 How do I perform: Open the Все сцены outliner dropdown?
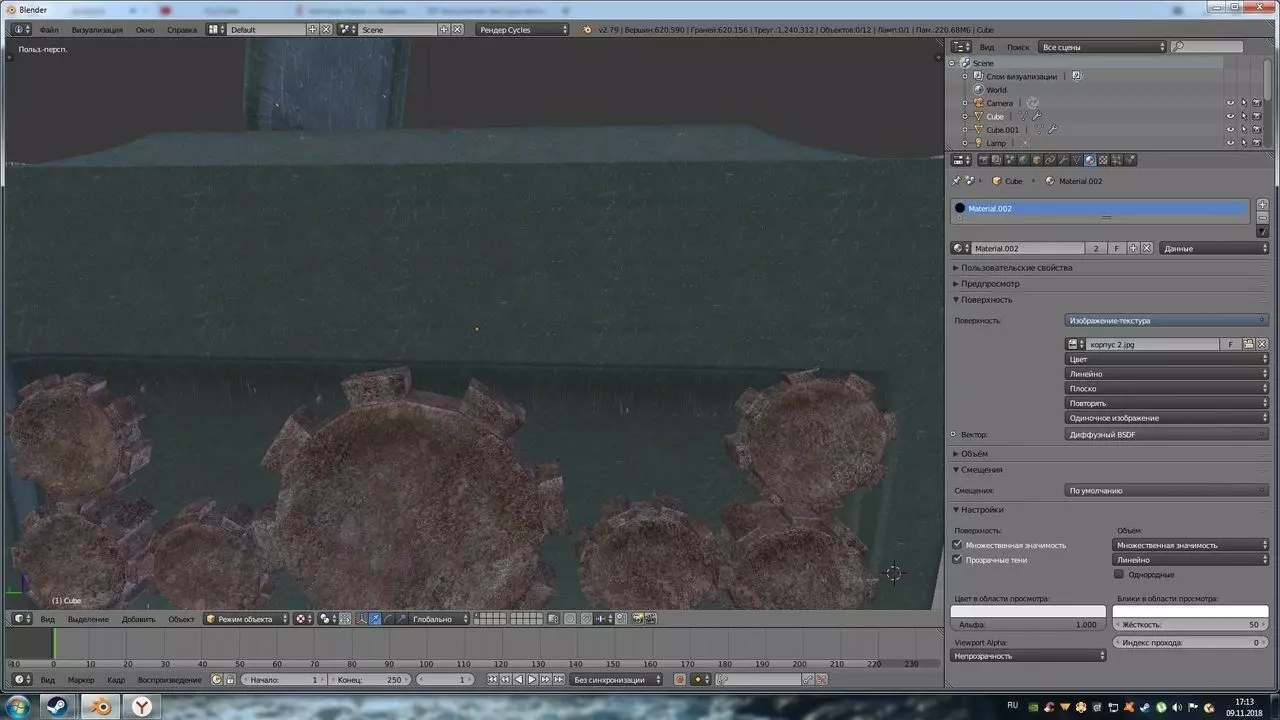[1102, 47]
